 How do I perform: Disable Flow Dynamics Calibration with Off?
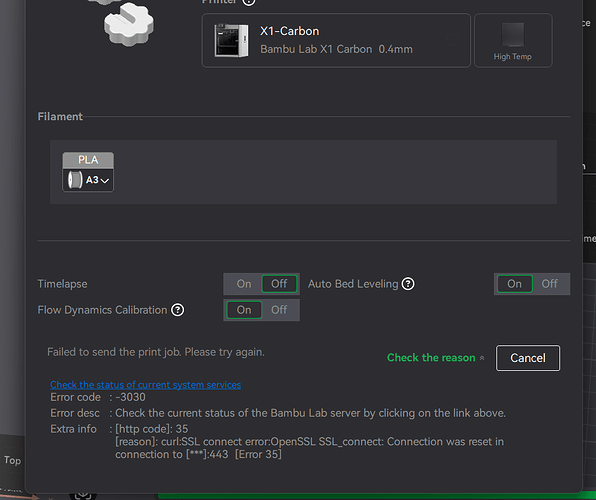(279, 310)
